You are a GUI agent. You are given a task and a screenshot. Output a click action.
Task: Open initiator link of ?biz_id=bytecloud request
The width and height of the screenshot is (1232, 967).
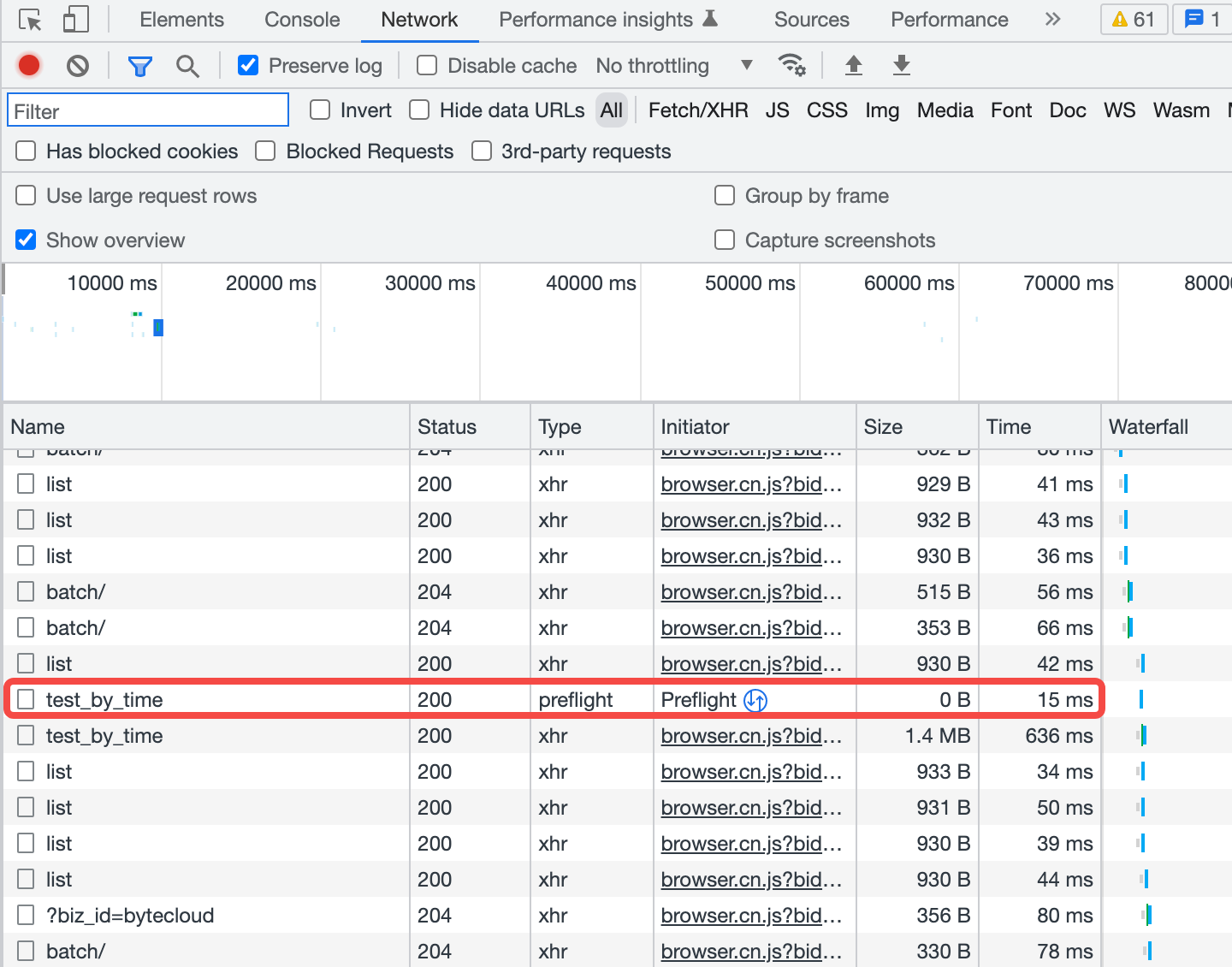(751, 916)
